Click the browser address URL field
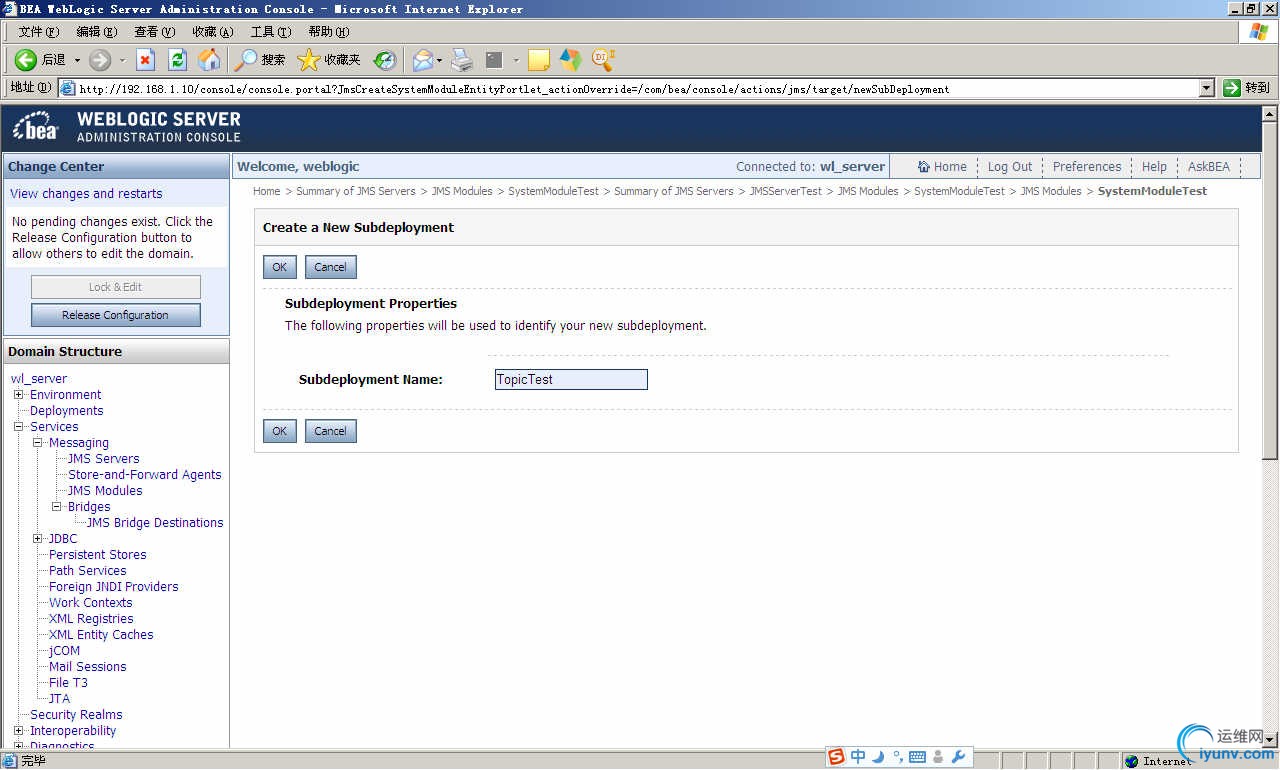This screenshot has width=1280, height=770. pyautogui.click(x=637, y=88)
